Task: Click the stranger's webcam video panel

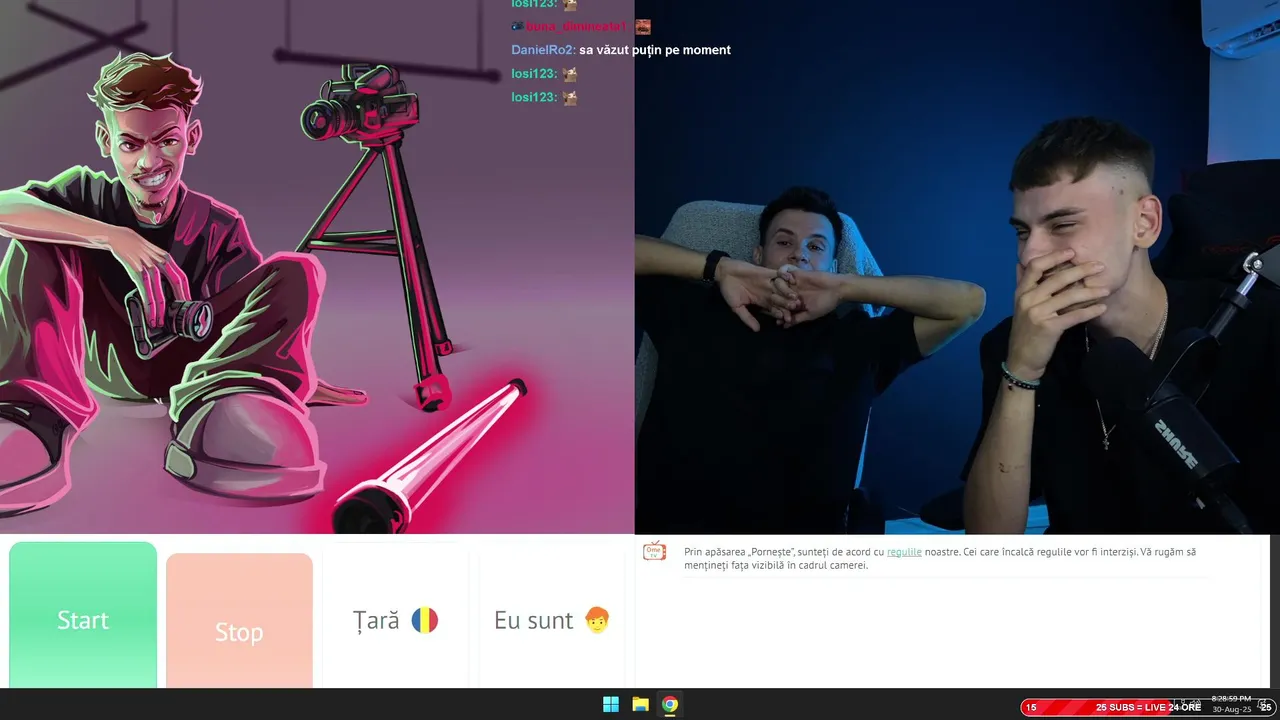Action: click(957, 267)
